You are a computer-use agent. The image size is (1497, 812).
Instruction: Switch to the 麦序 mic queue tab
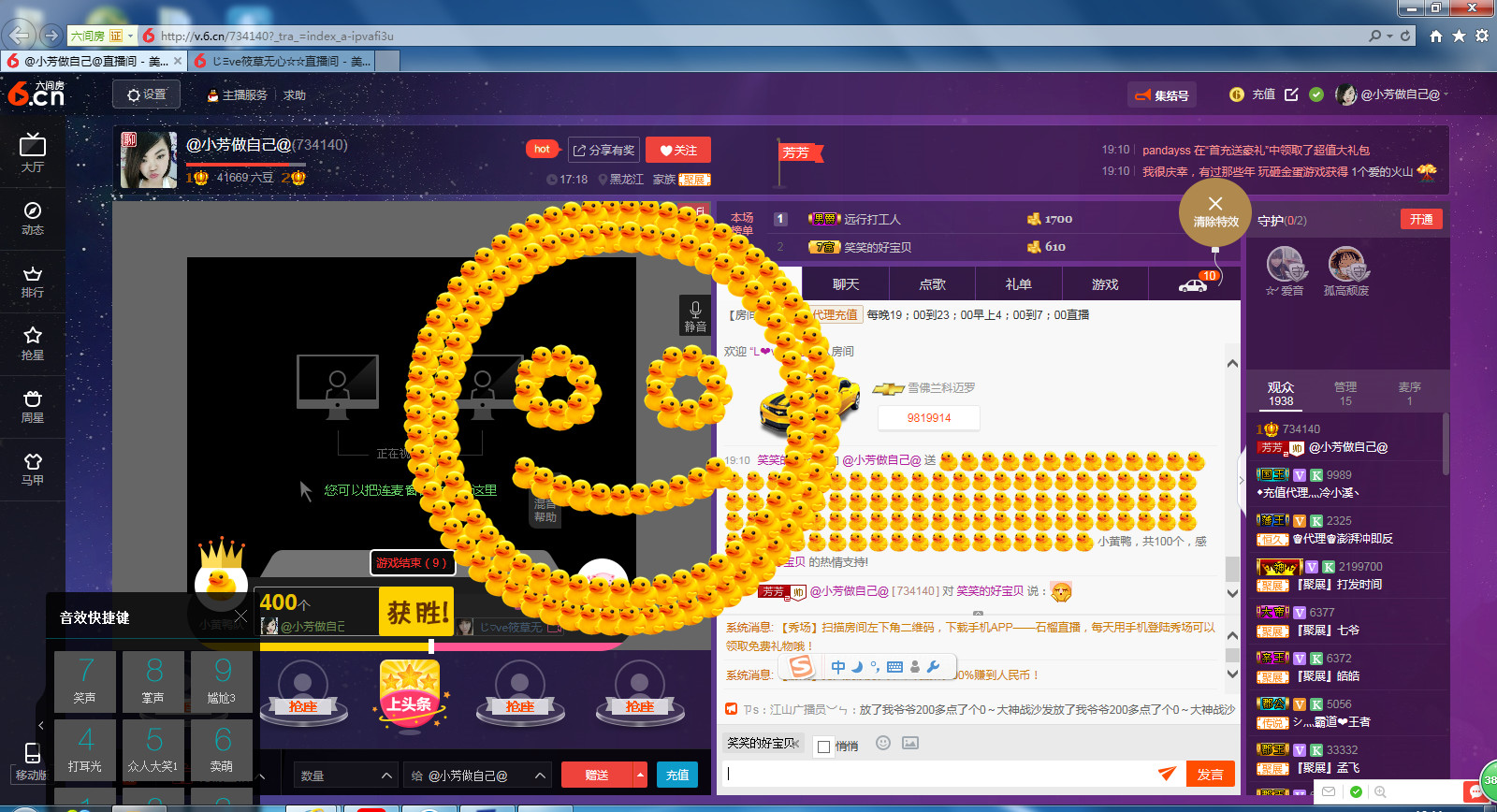1410,393
